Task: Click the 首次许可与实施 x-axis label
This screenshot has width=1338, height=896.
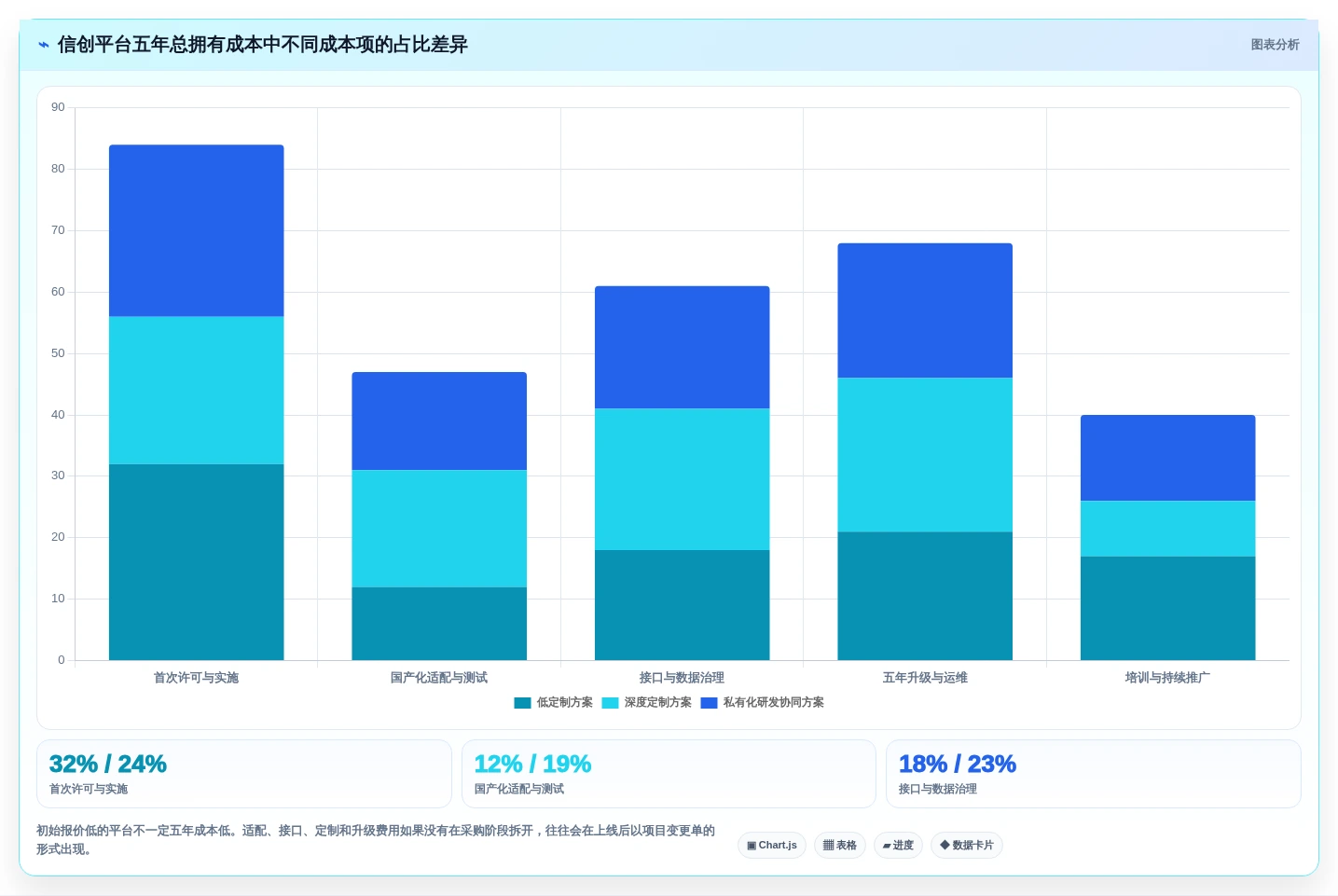Action: click(197, 678)
